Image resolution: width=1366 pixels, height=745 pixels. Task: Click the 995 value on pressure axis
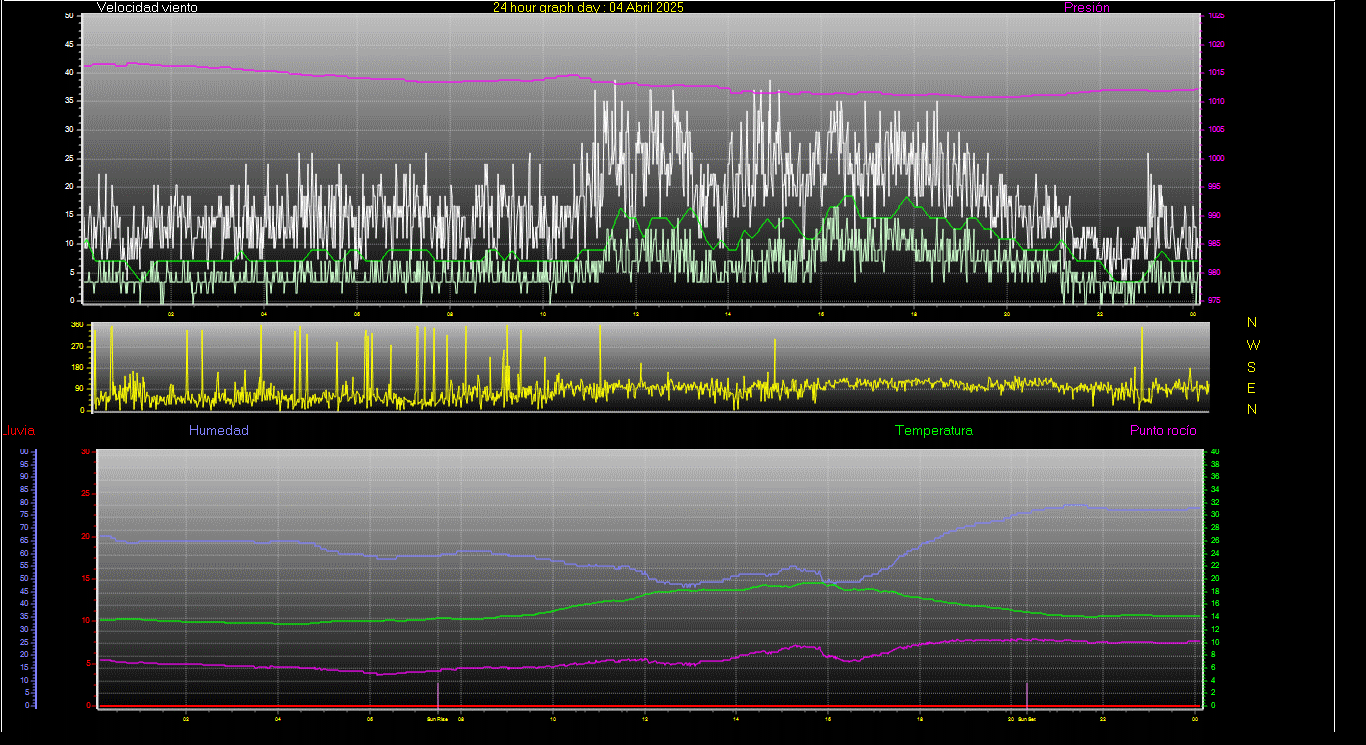[x=1213, y=187]
